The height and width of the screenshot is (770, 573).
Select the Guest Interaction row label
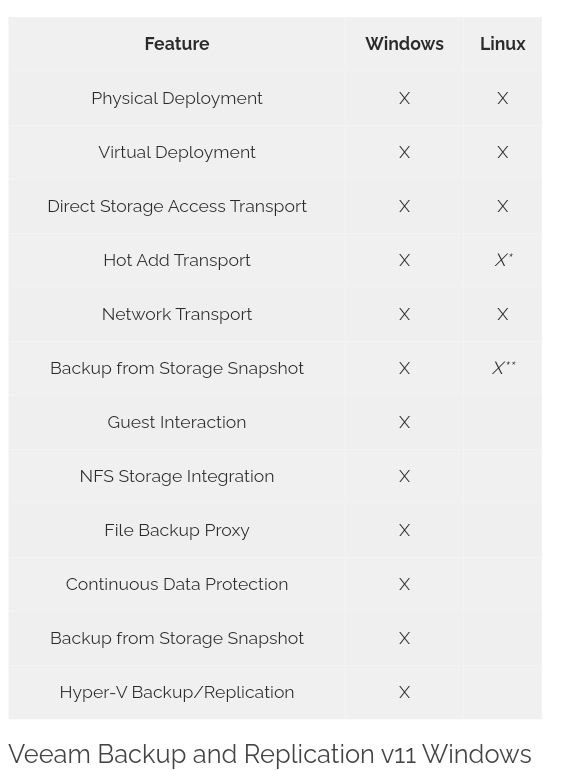click(x=177, y=422)
